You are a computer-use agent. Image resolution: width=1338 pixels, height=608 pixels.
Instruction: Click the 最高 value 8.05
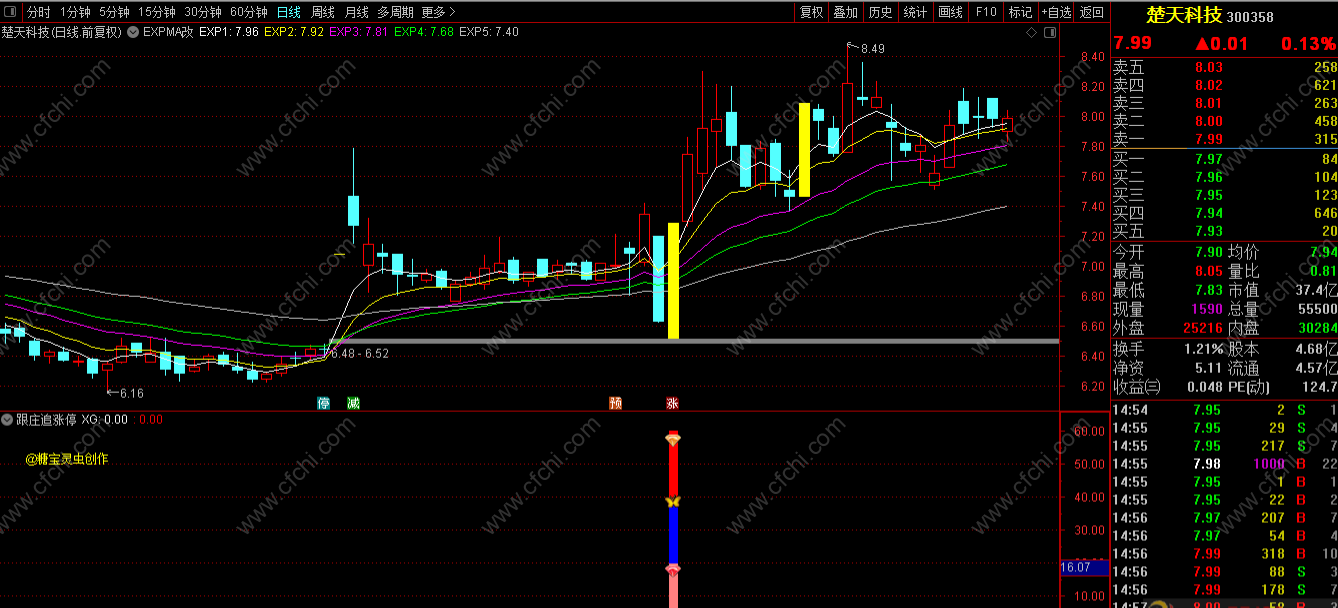[x=1208, y=271]
